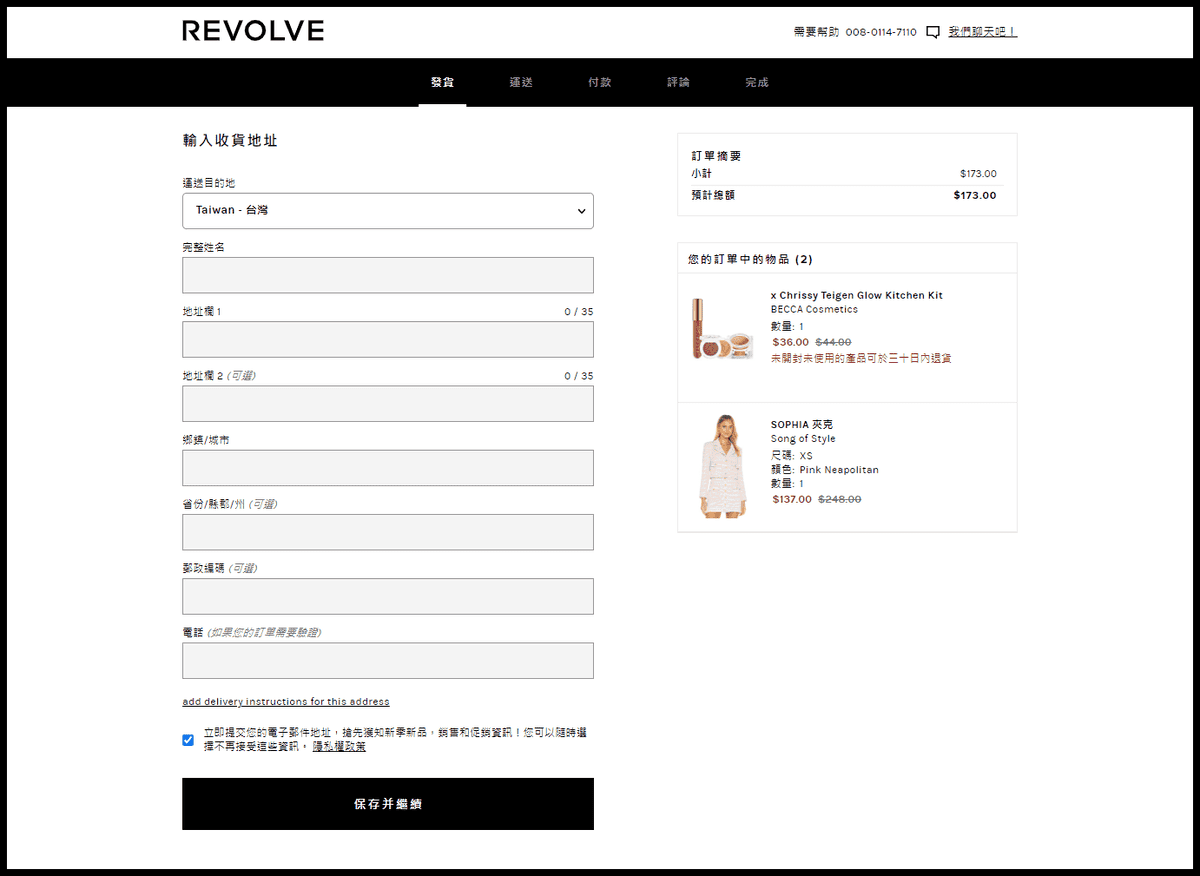
Task: Focus the 地址欄 1 address field
Action: pyautogui.click(x=388, y=339)
